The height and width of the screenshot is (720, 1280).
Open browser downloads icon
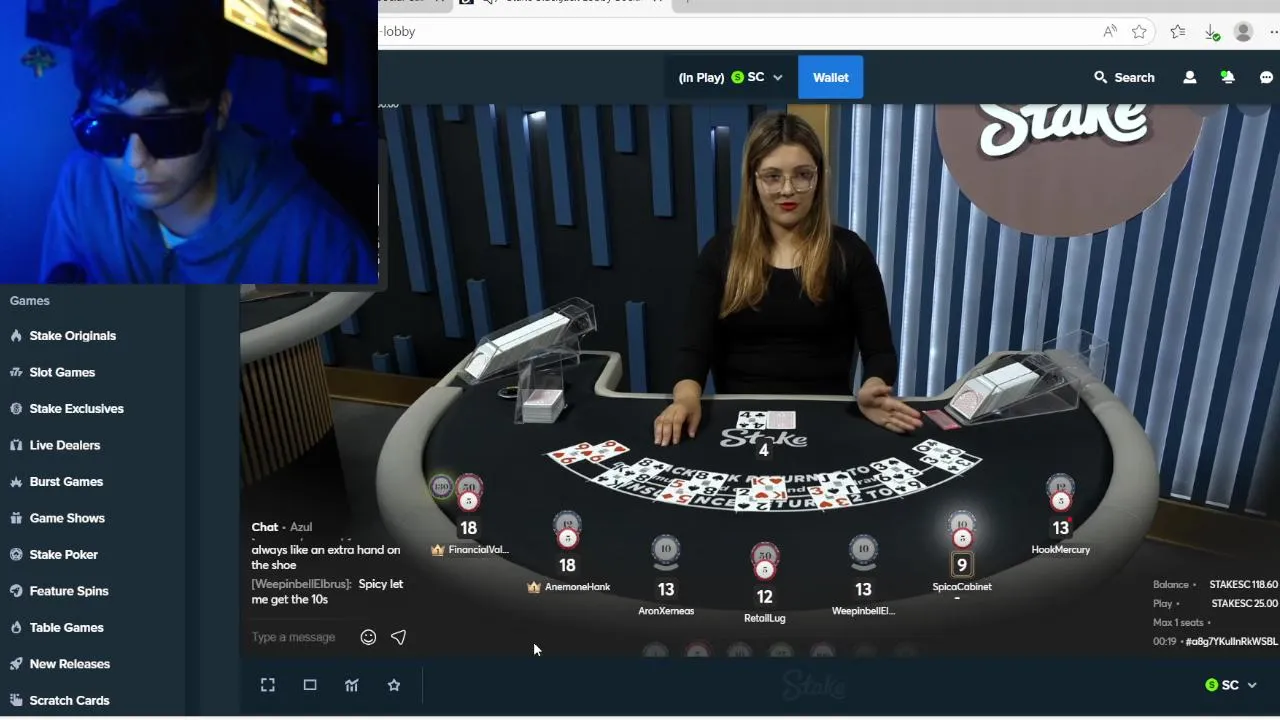tap(1211, 32)
